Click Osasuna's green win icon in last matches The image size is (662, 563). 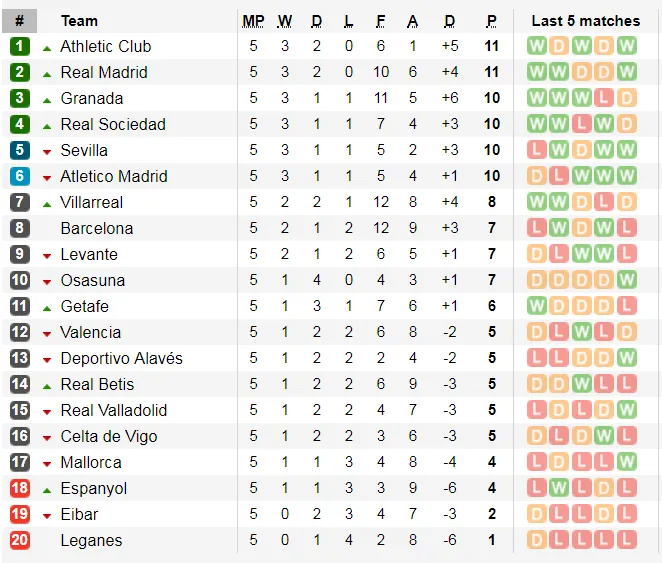627,280
